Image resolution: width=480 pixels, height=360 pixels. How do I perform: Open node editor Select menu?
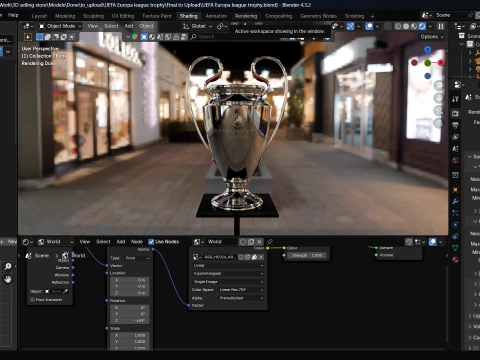pyautogui.click(x=103, y=242)
